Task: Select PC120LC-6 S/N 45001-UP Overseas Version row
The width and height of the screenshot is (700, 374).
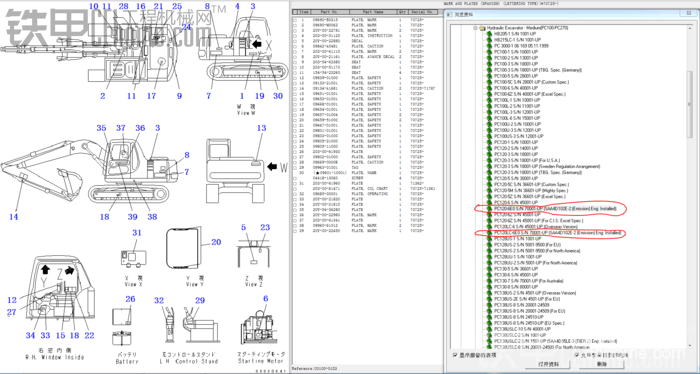Action: [536, 227]
